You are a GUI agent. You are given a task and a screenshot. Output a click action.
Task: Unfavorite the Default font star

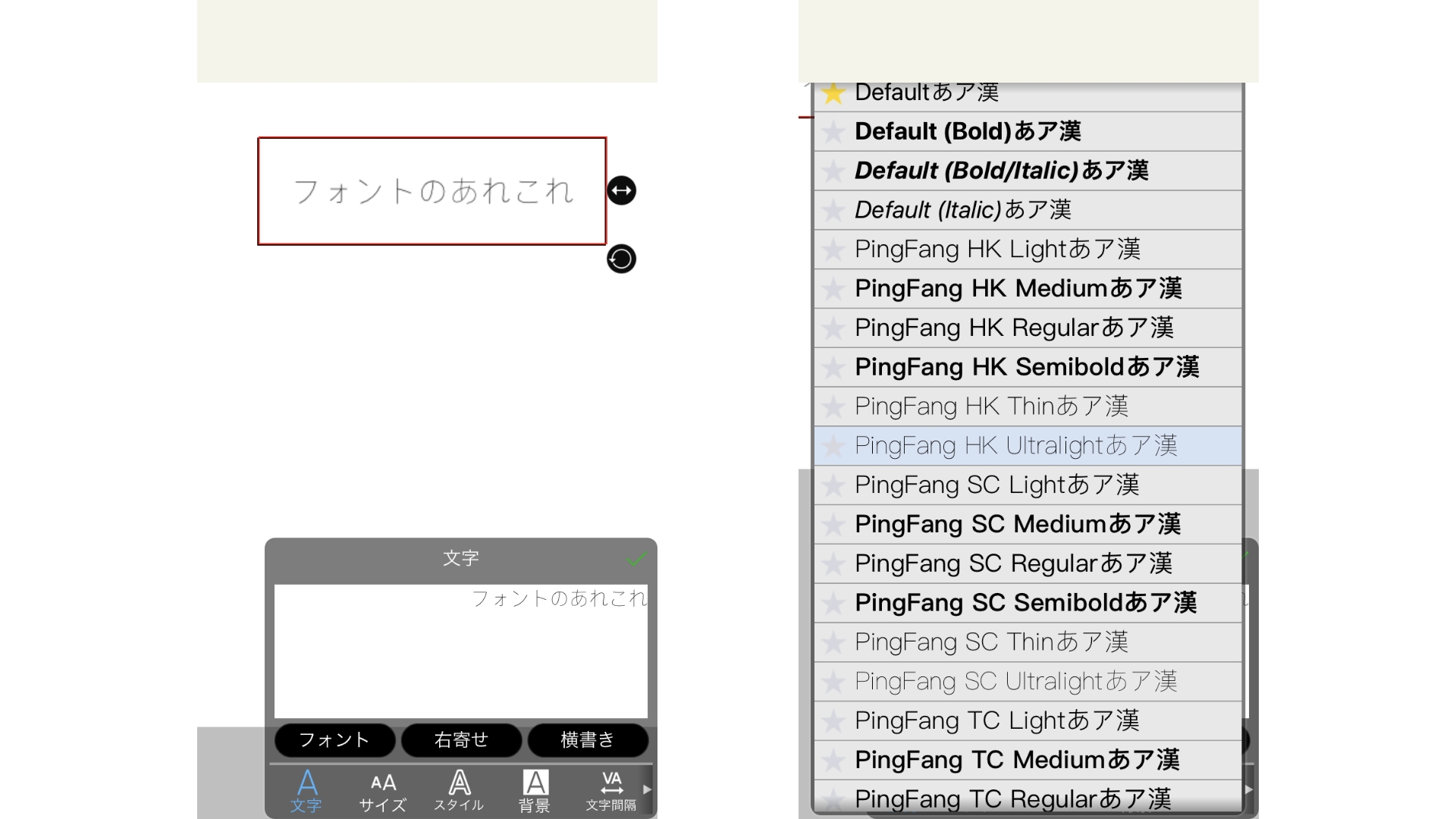coord(834,91)
